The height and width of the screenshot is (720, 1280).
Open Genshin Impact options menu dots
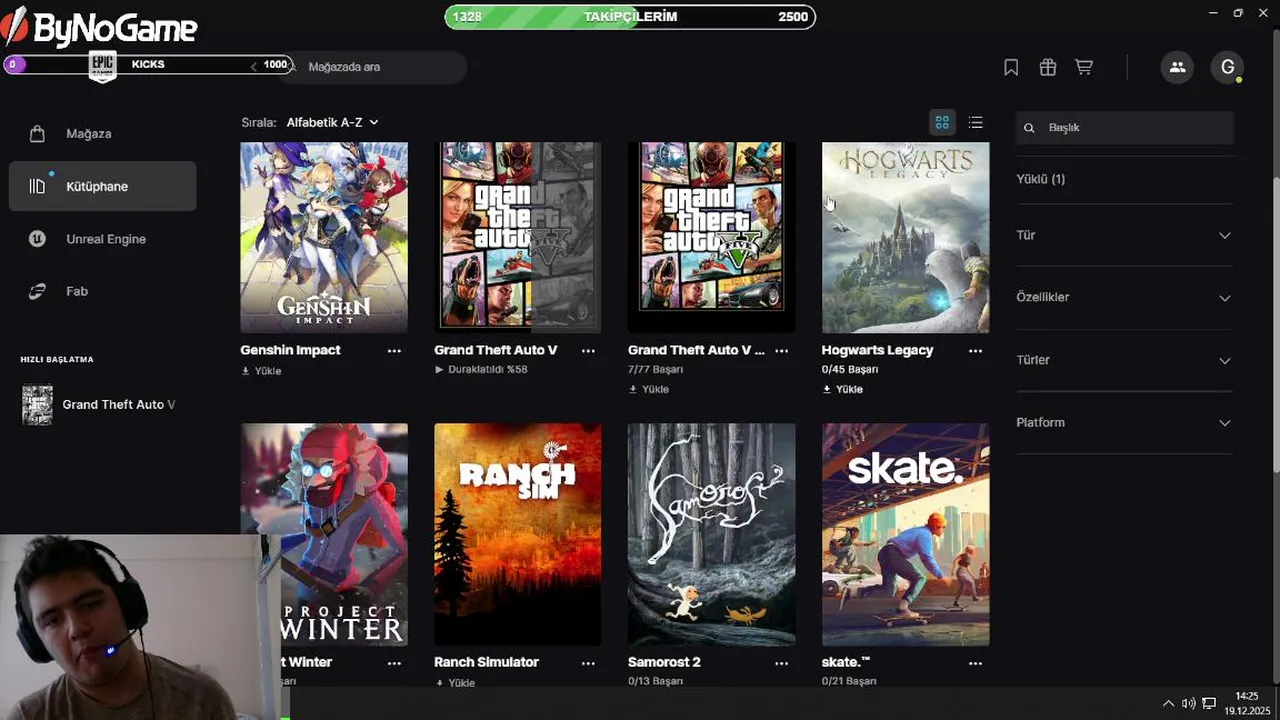tap(394, 351)
